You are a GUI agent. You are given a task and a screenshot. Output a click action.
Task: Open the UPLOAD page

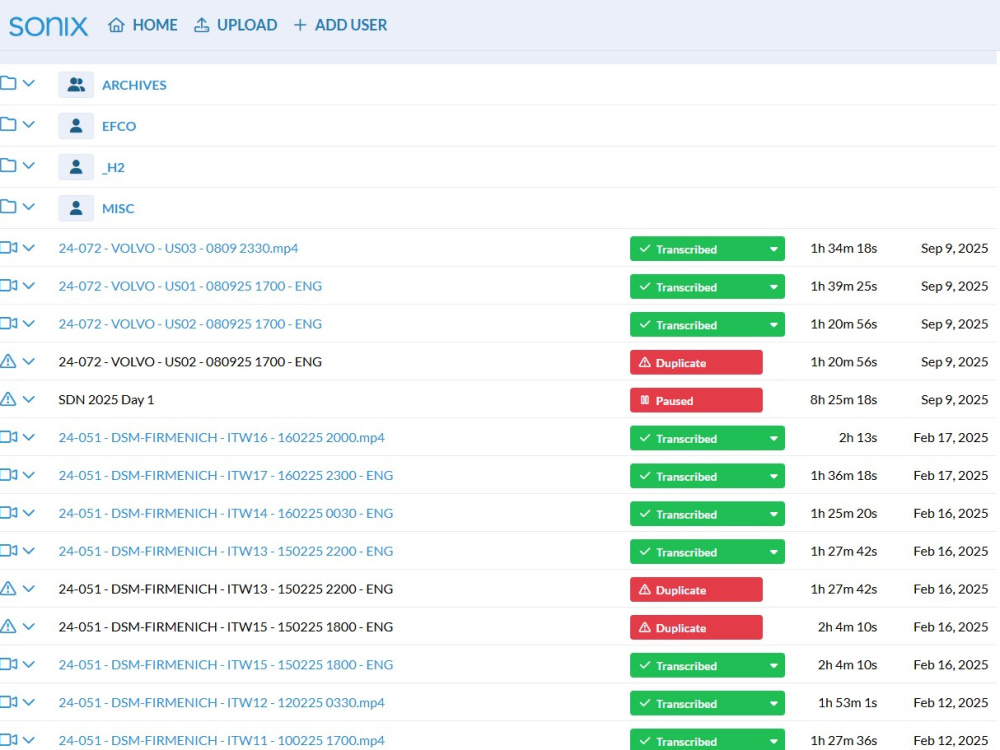(x=235, y=25)
